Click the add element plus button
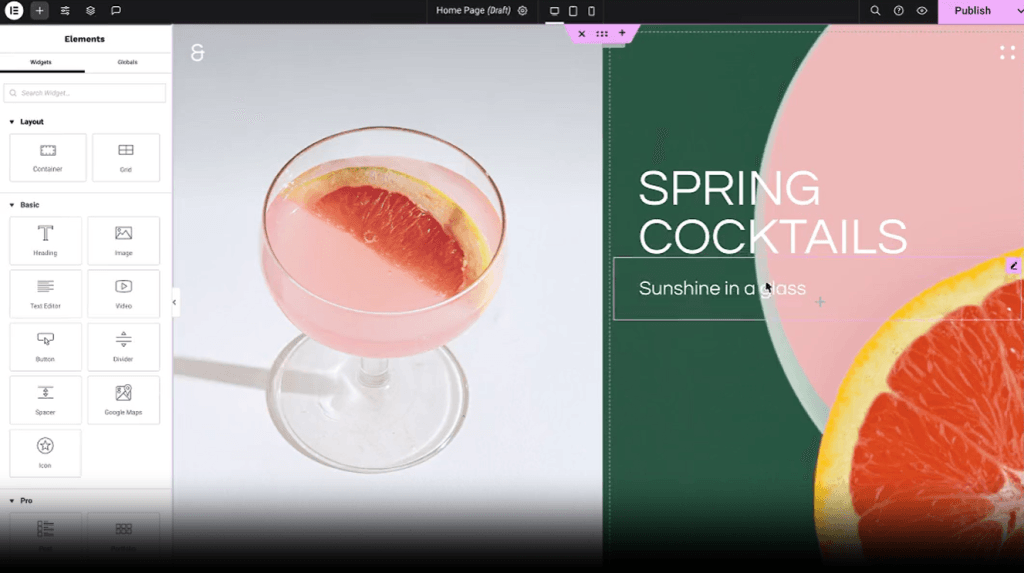Screen dimensions: 1024x573 tap(39, 10)
